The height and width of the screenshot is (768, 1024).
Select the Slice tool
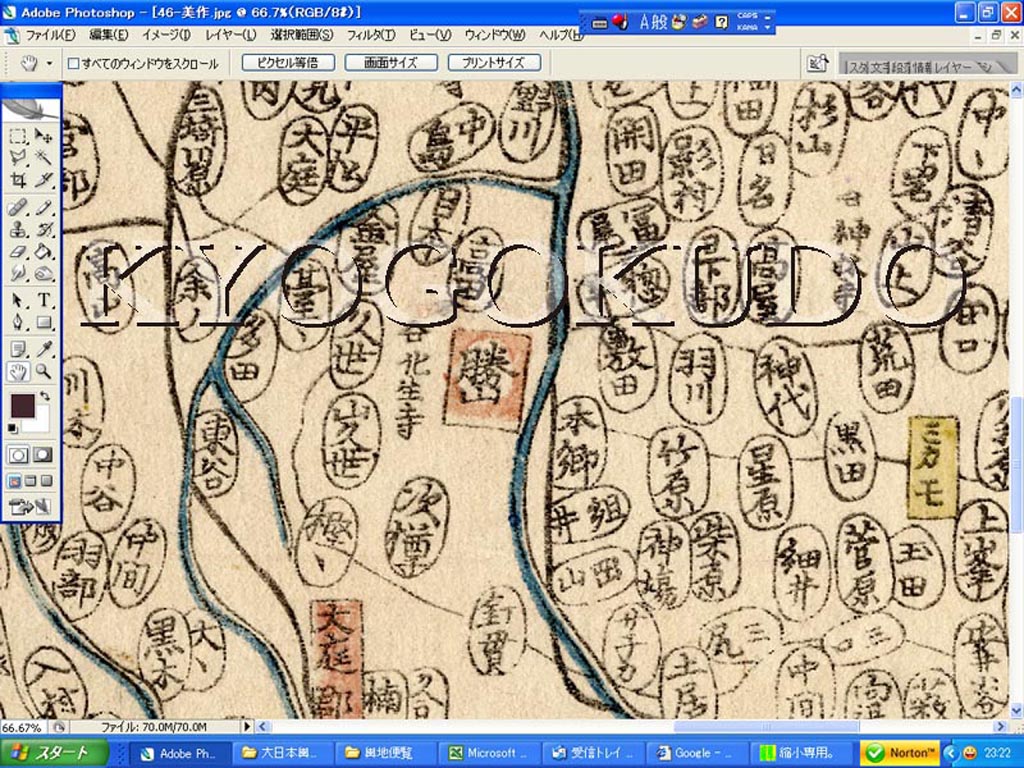(43, 178)
